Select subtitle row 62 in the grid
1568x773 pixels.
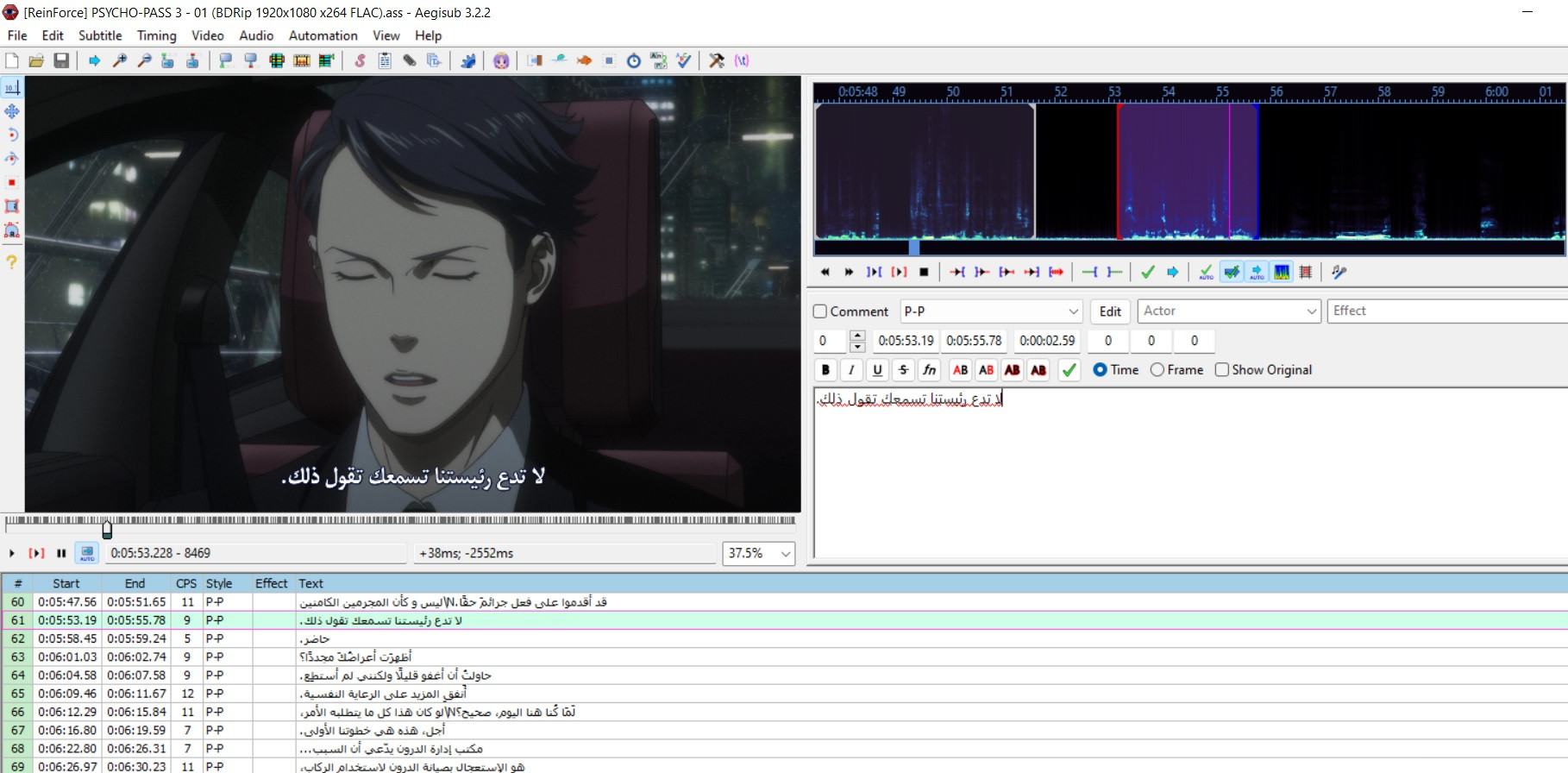tap(784, 638)
